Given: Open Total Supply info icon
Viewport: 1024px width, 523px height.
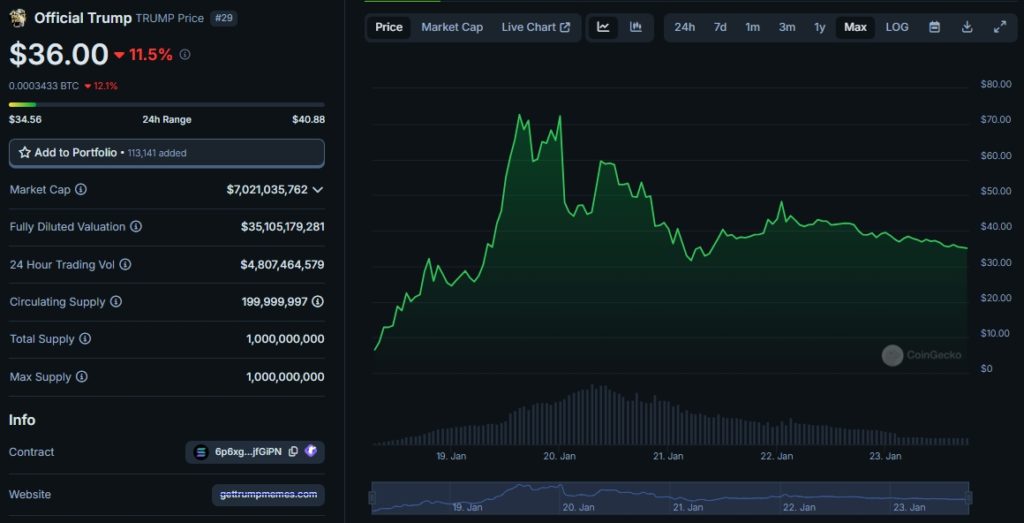Looking at the screenshot, I should 85,339.
